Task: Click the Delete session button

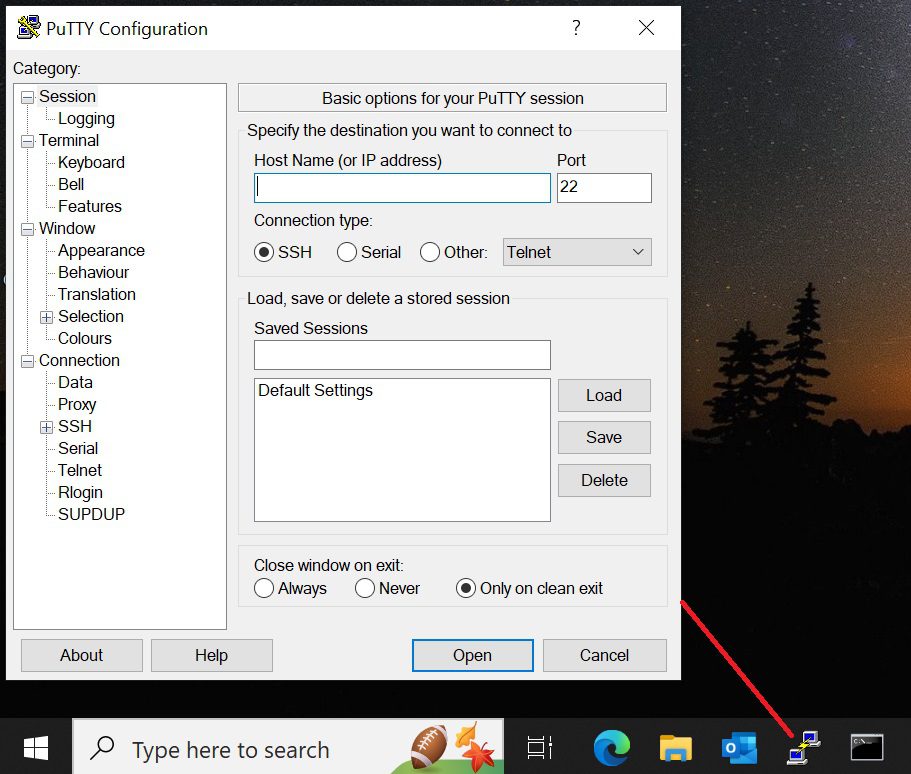Action: coord(604,481)
